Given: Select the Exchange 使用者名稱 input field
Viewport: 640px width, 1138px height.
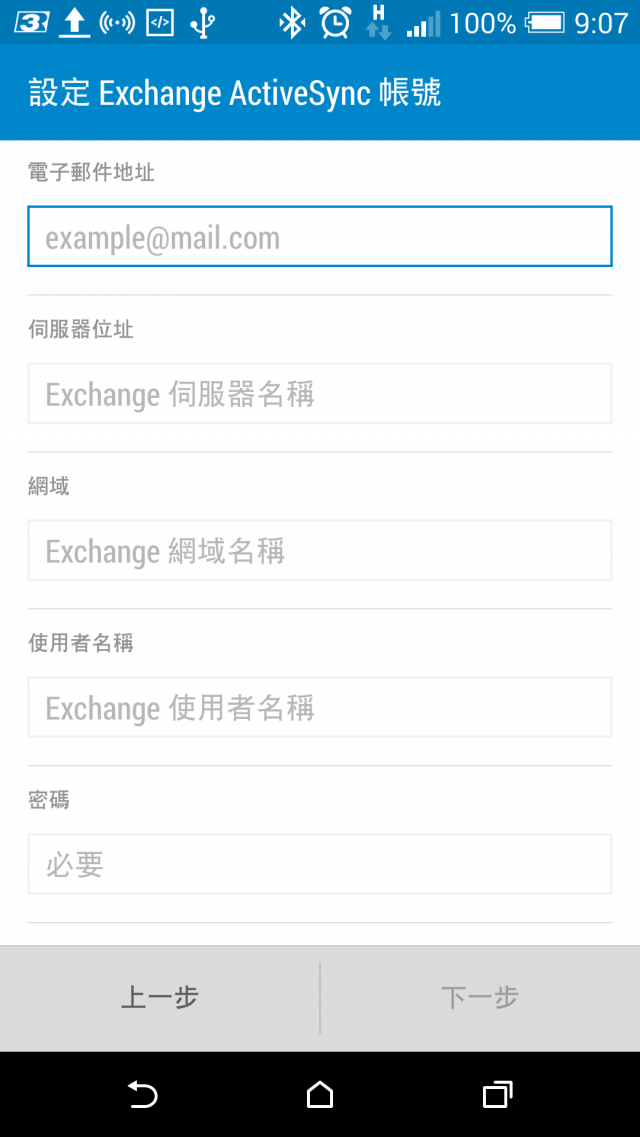Looking at the screenshot, I should pyautogui.click(x=320, y=707).
